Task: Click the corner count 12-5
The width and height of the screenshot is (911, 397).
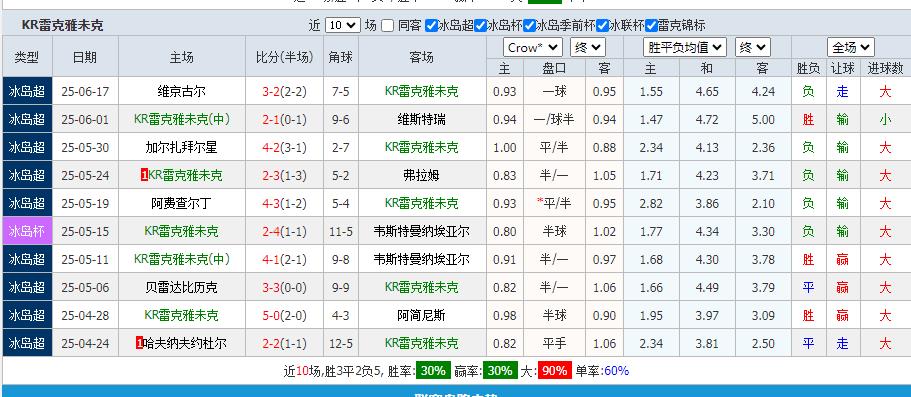Action: click(340, 344)
